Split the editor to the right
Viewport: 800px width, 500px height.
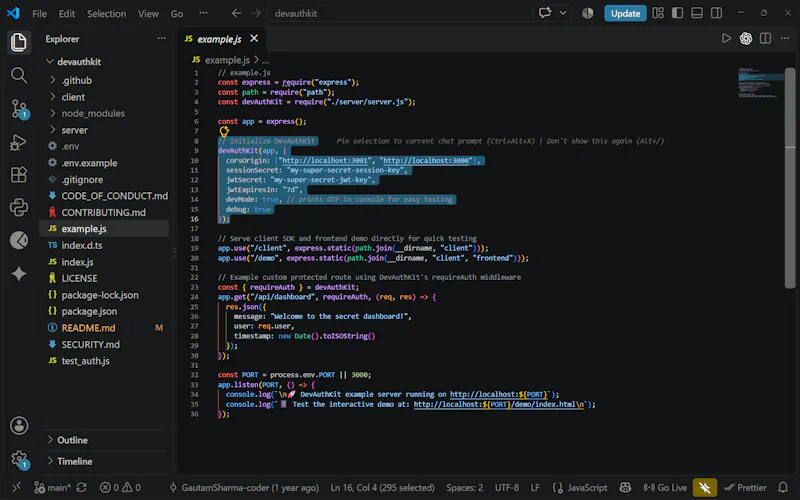coord(765,38)
